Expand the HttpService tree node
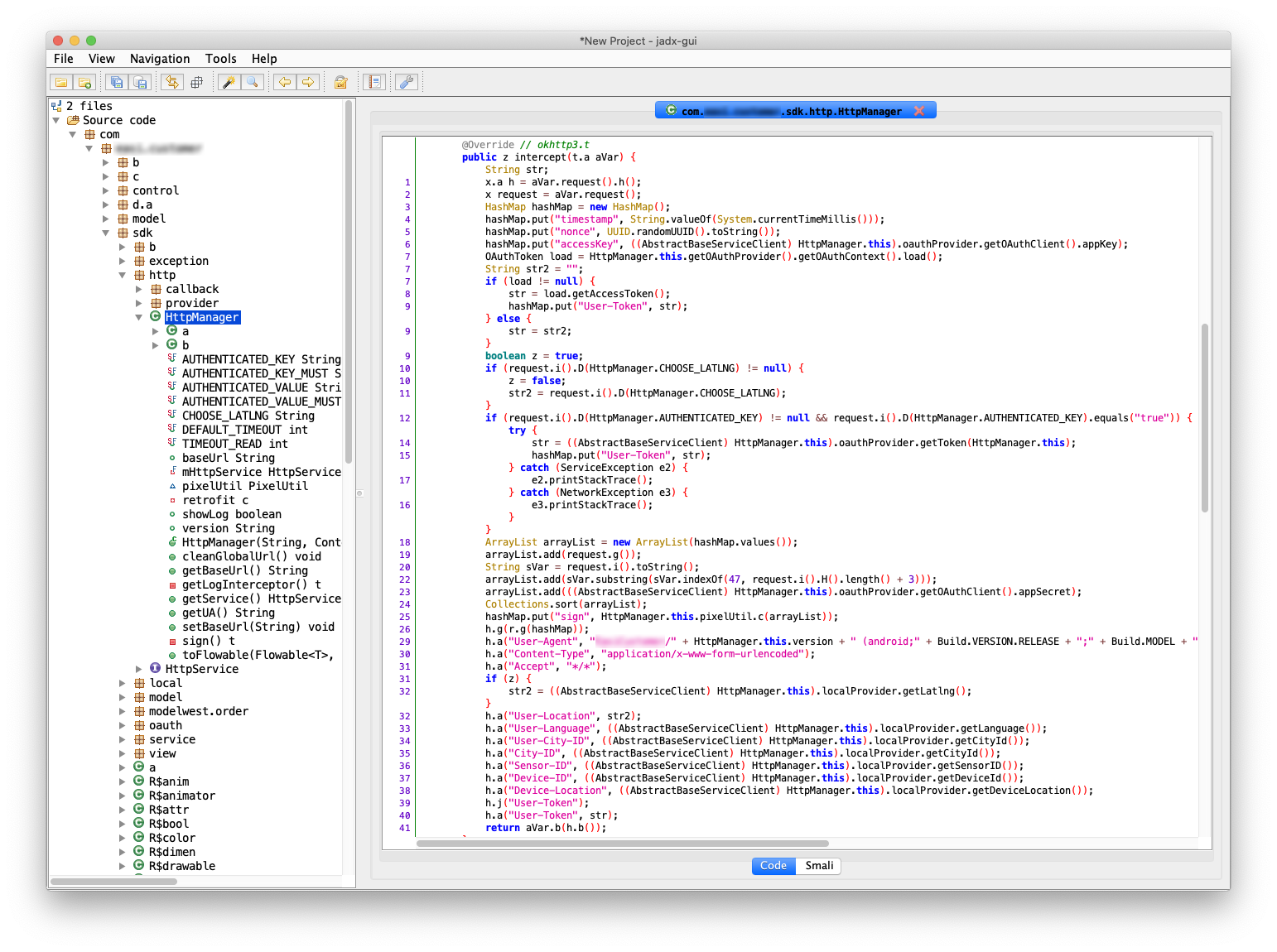This screenshot has height=952, width=1277. click(138, 669)
